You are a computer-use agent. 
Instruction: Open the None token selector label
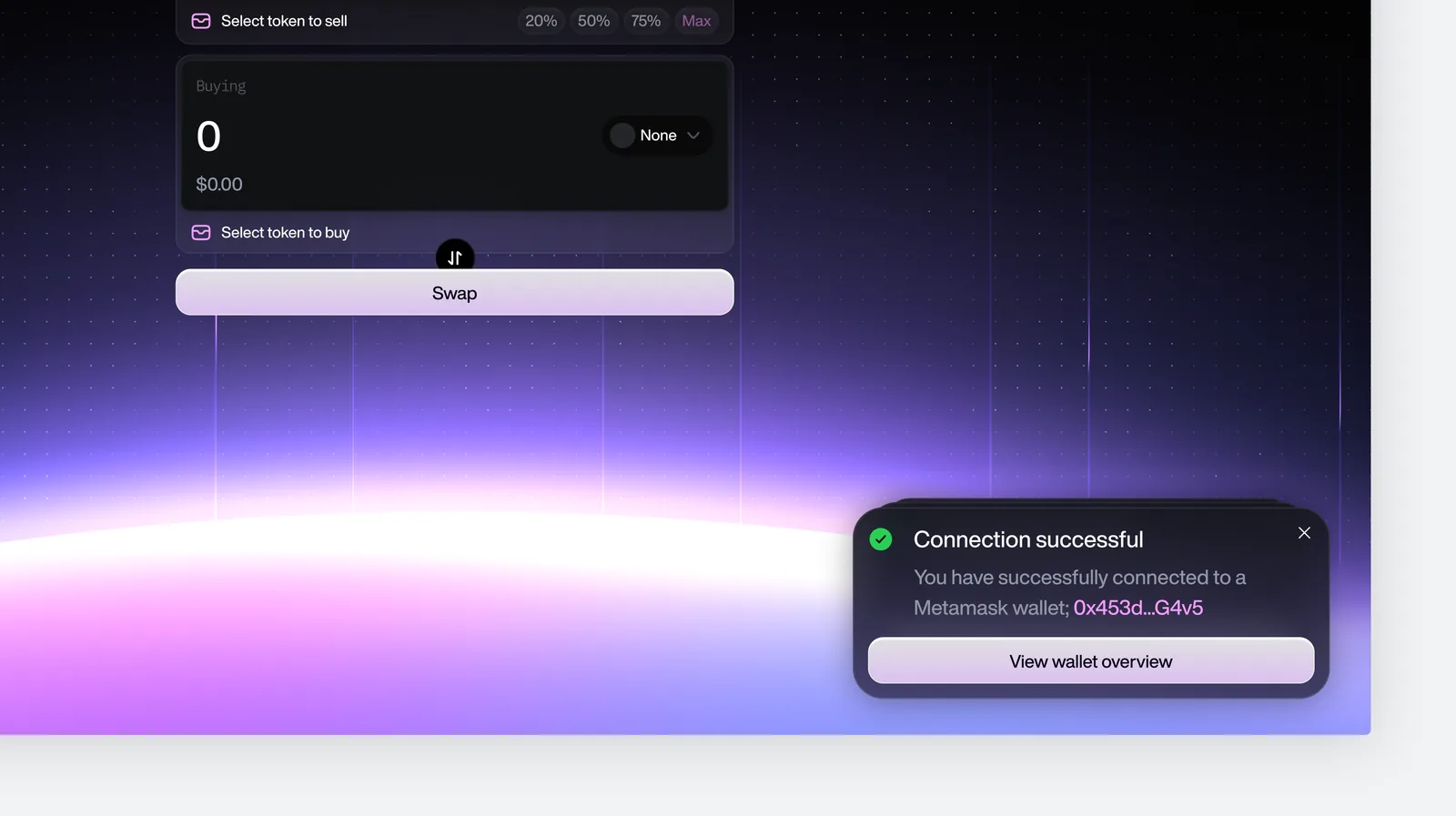click(x=658, y=136)
